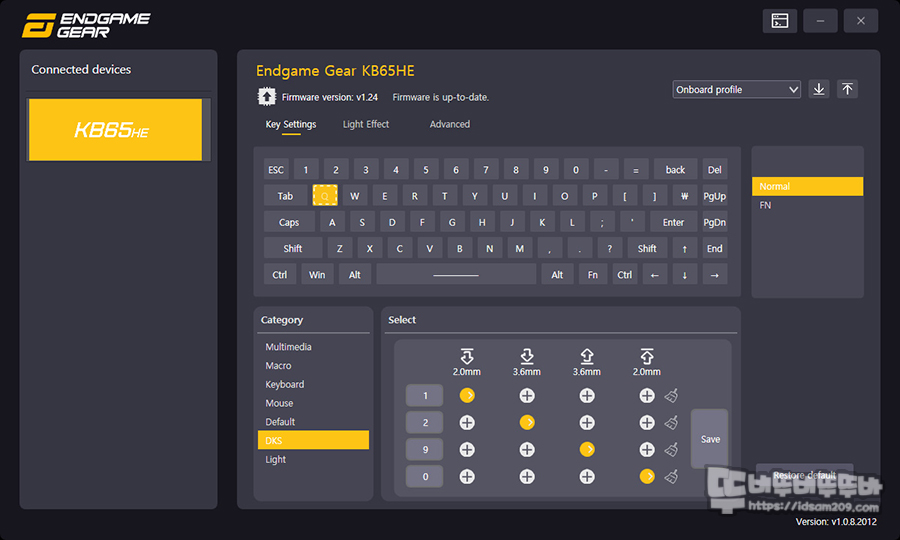
Task: Add row 1 action at third 3.6mm column
Action: 587,395
